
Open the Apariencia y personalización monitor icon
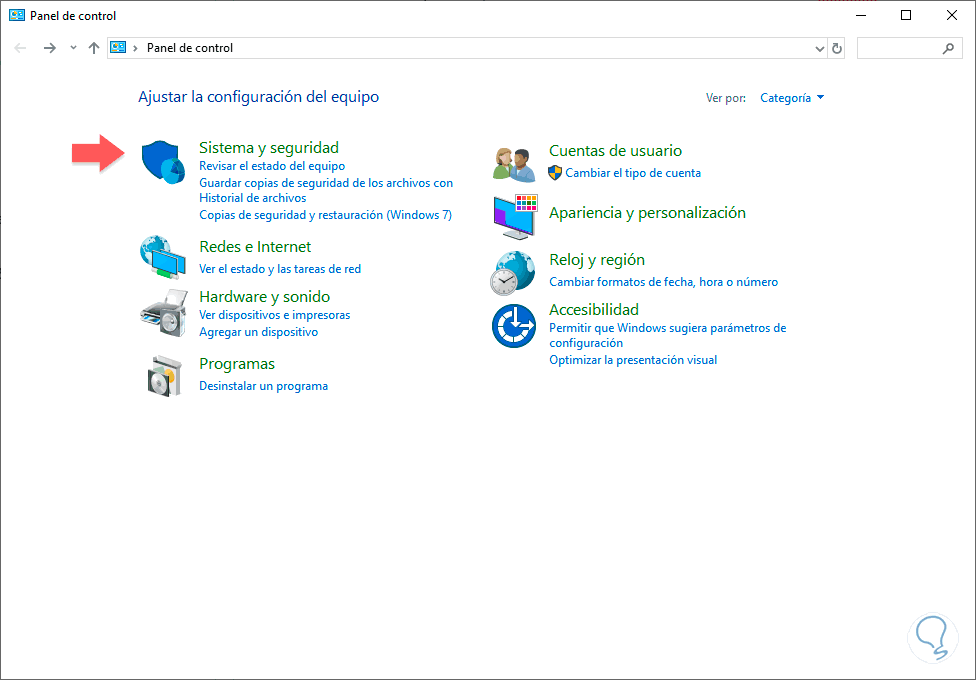[x=515, y=216]
